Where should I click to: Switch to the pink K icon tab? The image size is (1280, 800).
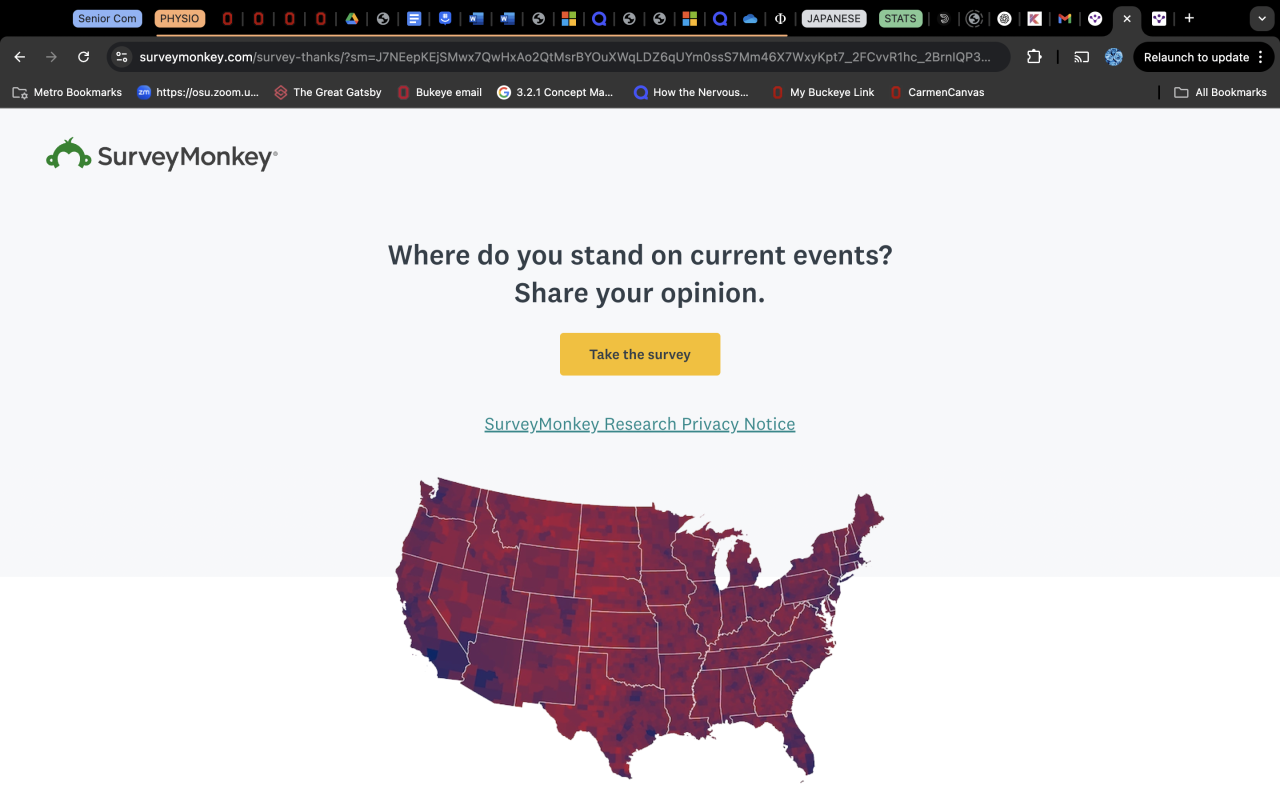pos(1035,18)
